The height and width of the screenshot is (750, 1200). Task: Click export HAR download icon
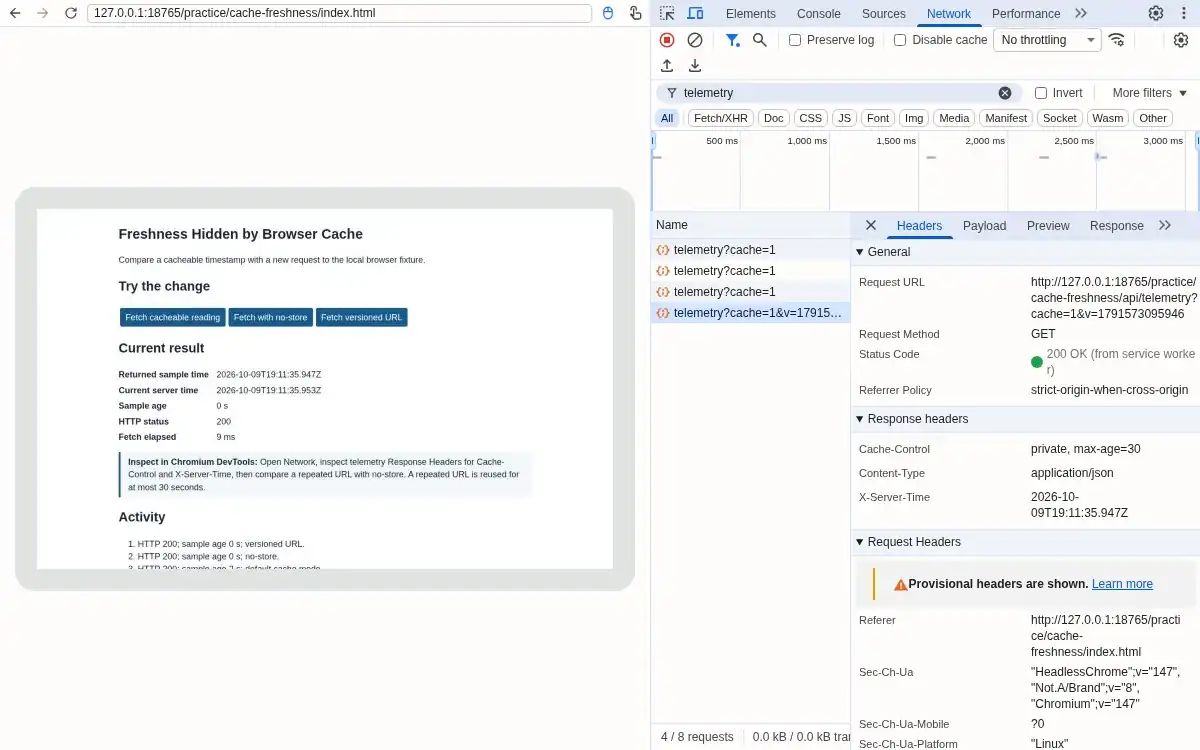coord(695,66)
